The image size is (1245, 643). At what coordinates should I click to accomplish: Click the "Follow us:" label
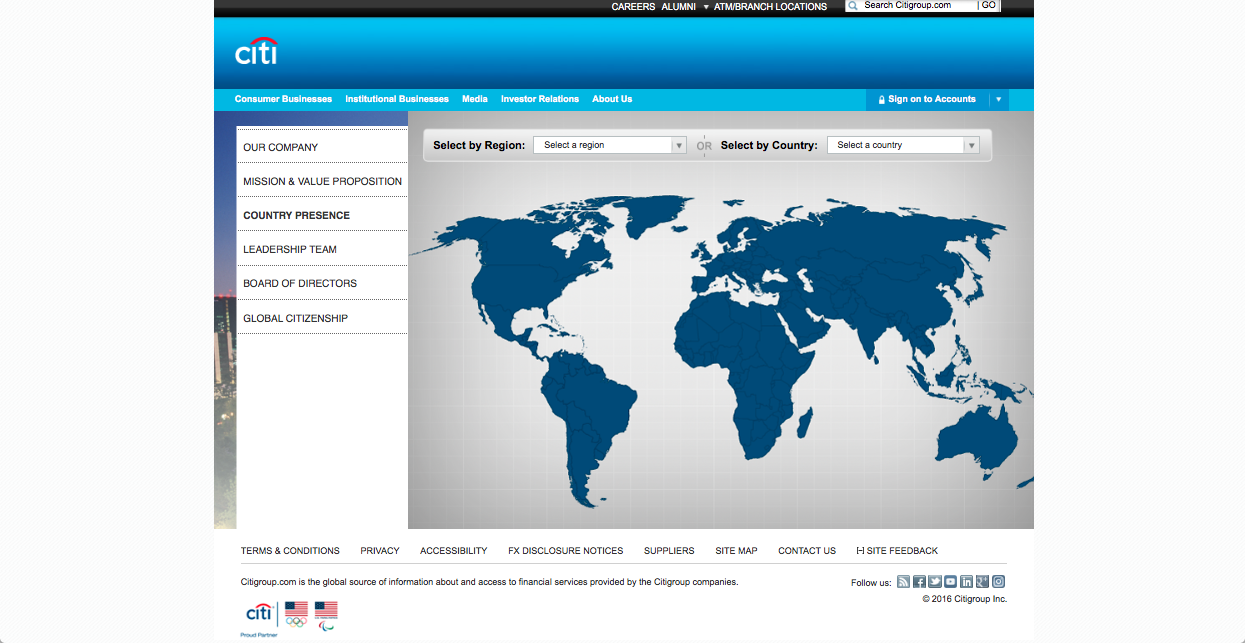click(871, 583)
